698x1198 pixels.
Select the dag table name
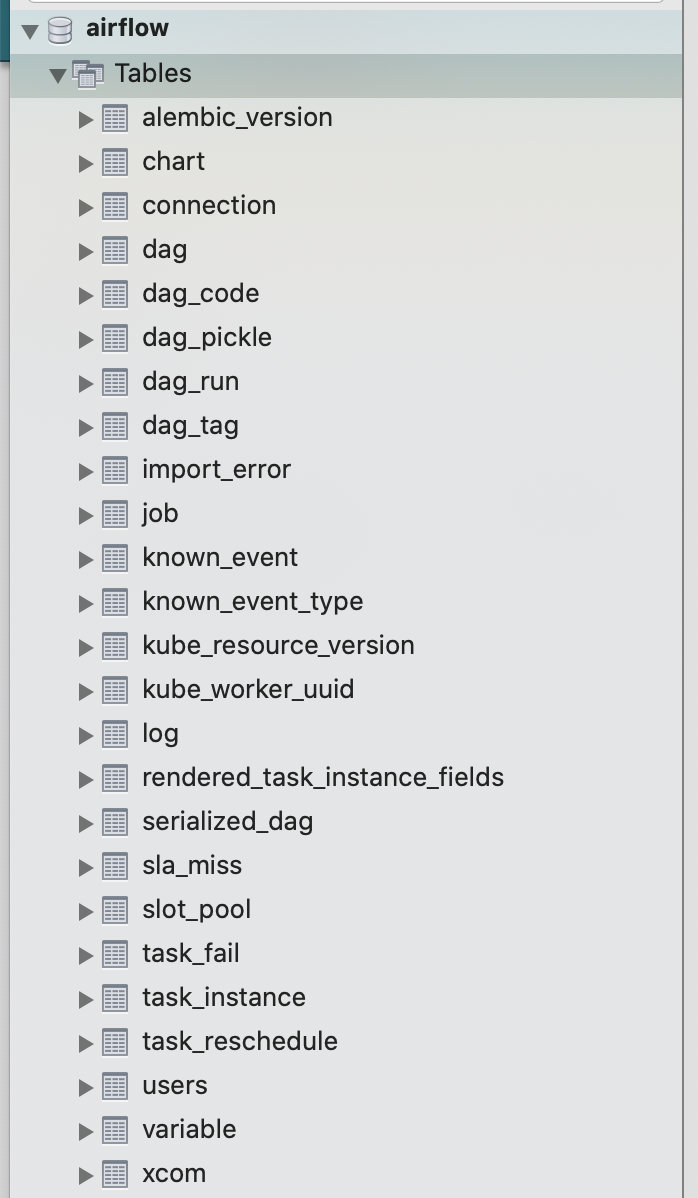(x=164, y=251)
